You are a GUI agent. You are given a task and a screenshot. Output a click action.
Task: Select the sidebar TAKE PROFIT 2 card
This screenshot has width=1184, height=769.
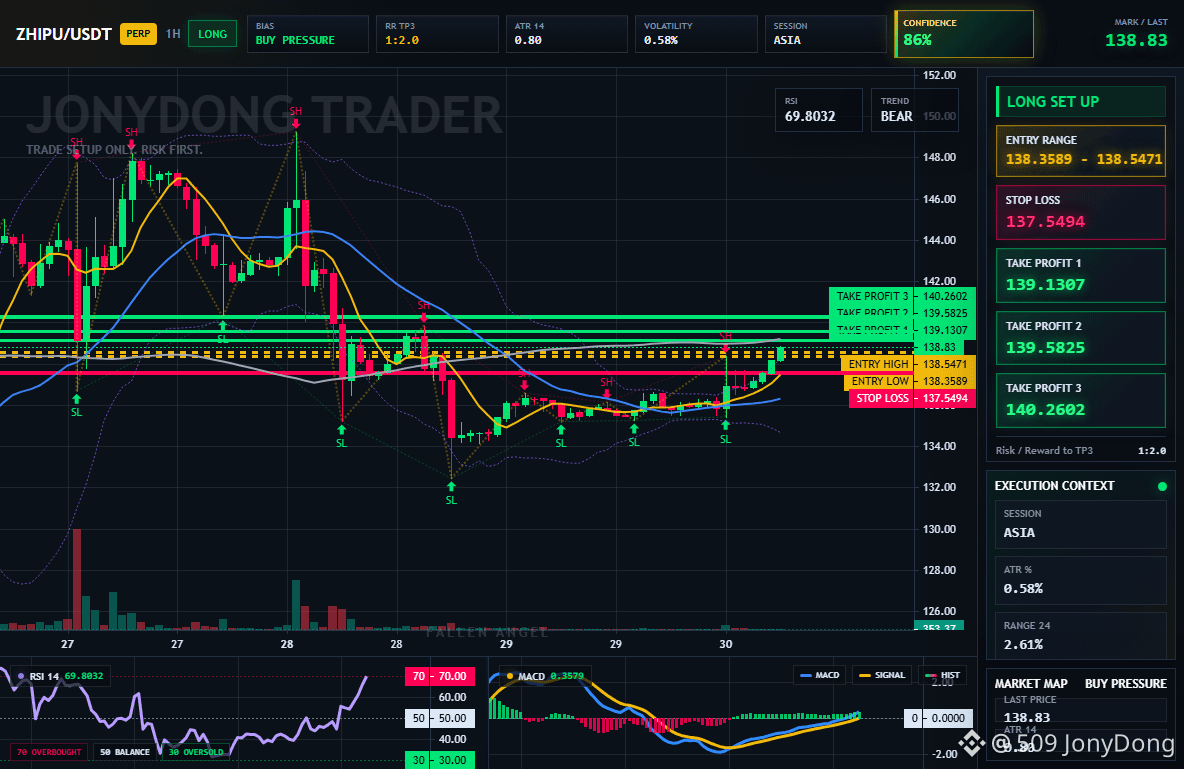click(x=1081, y=338)
